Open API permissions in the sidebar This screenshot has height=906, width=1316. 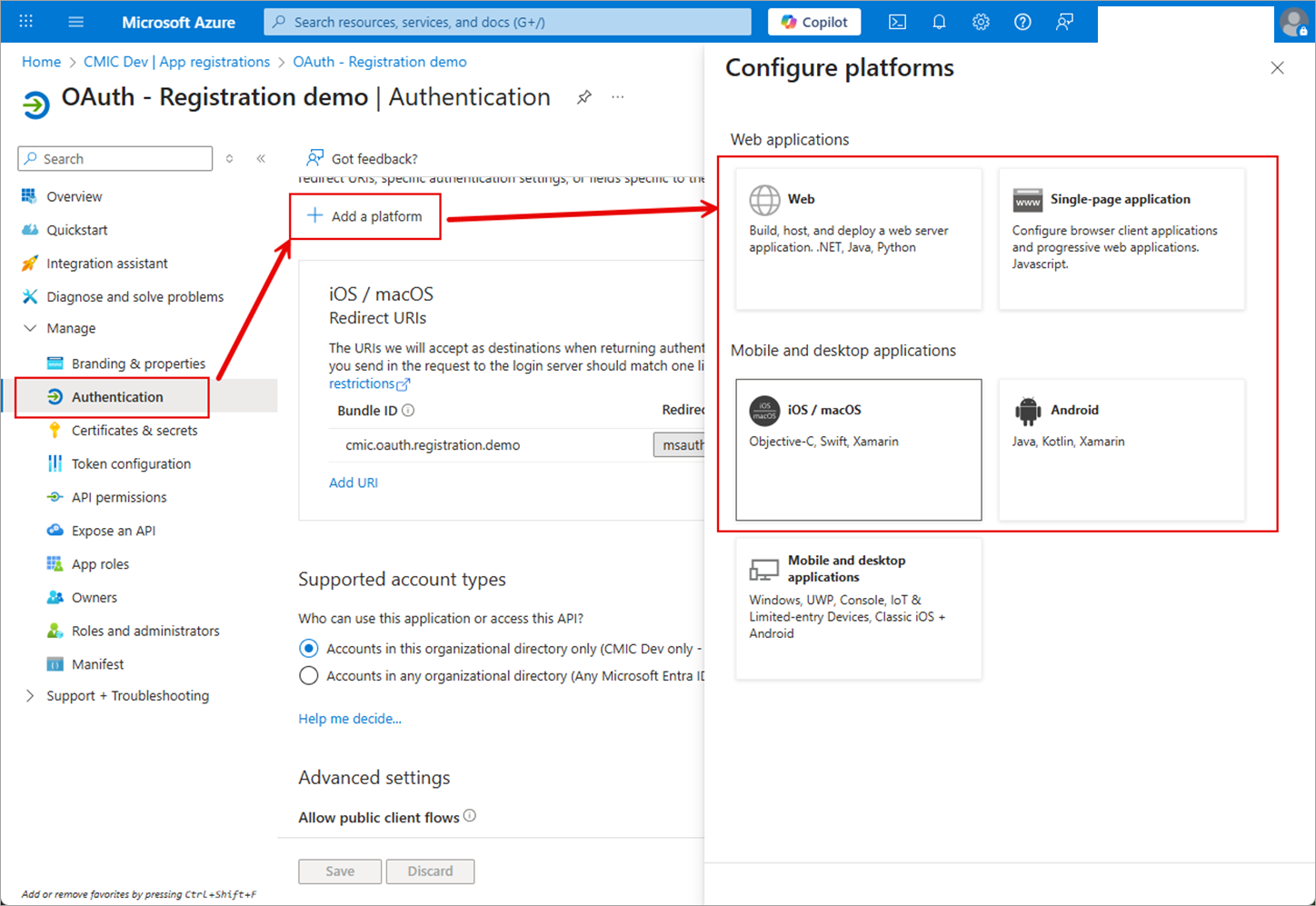pyautogui.click(x=119, y=497)
